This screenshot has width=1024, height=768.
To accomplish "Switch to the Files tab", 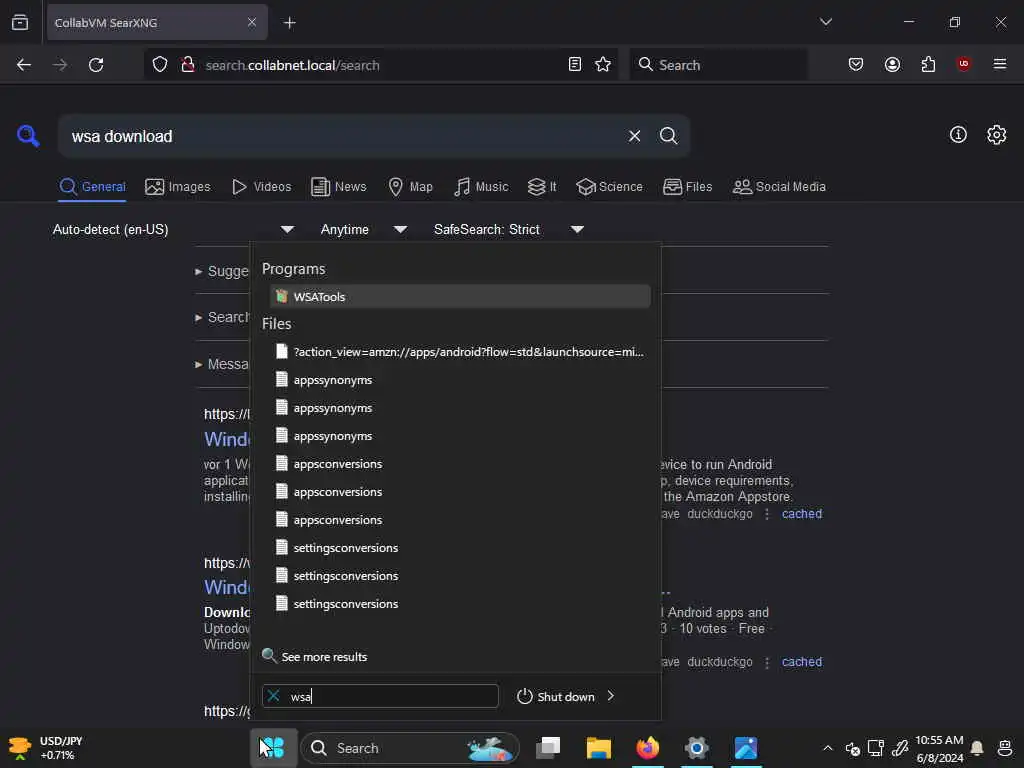I will tap(687, 187).
